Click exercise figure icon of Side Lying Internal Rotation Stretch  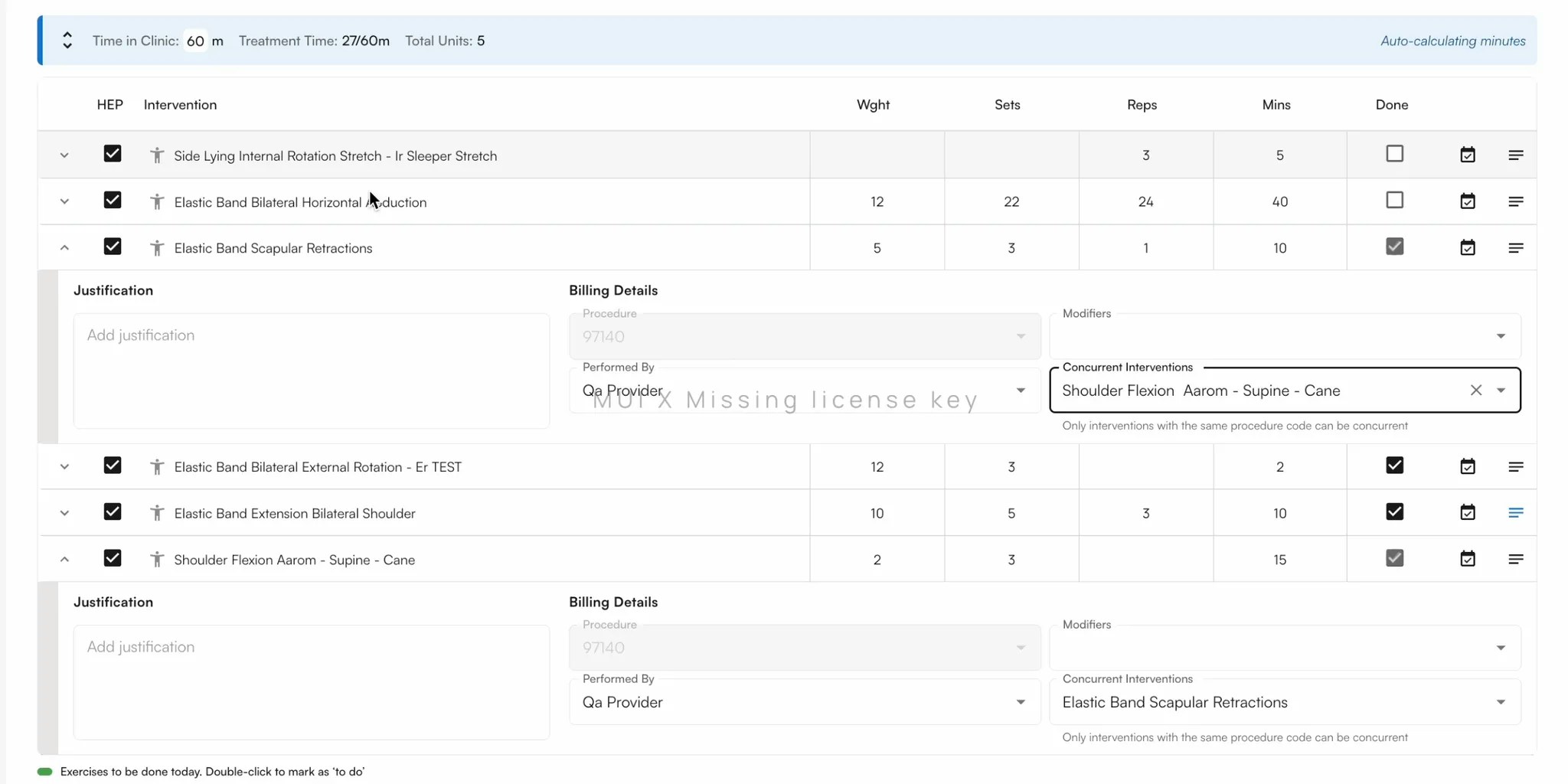point(157,155)
